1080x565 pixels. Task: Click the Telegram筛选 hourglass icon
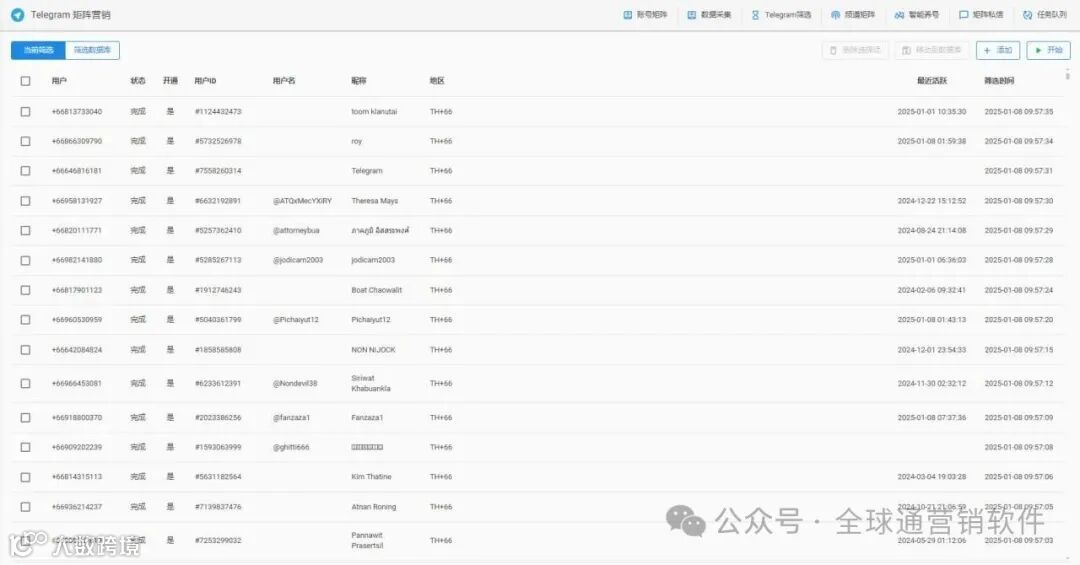[756, 14]
